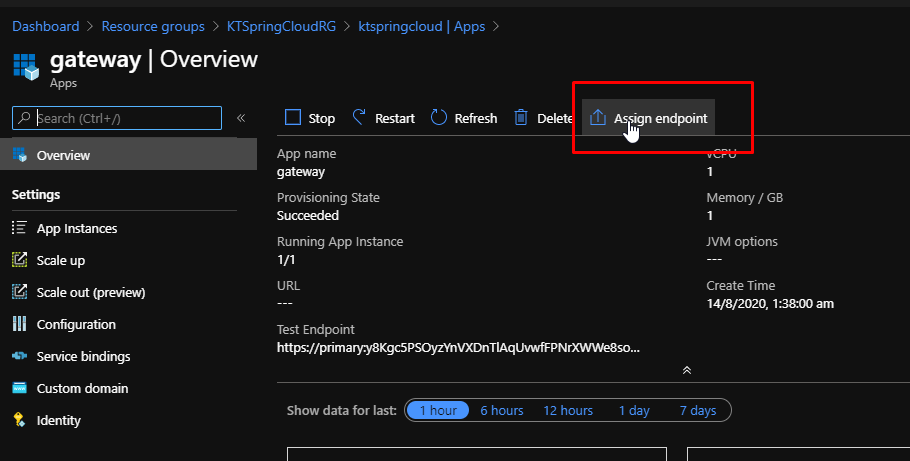Click the Scale up icon in sidebar
The width and height of the screenshot is (910, 461).
(x=19, y=260)
